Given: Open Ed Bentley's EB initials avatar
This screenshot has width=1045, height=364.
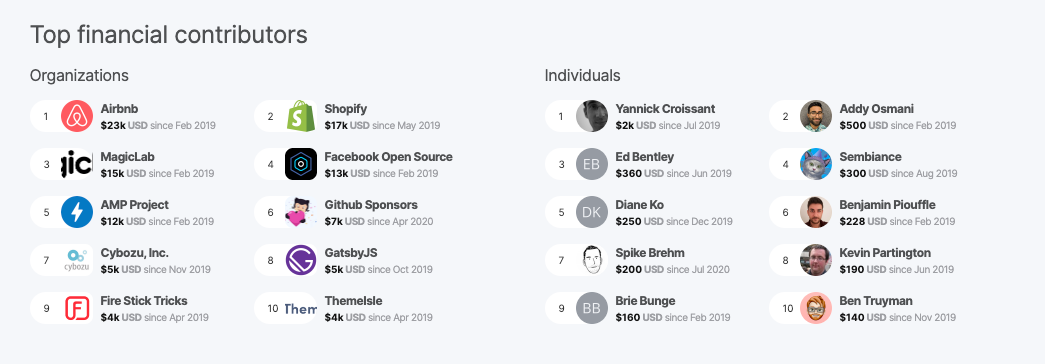Looking at the screenshot, I should [592, 164].
